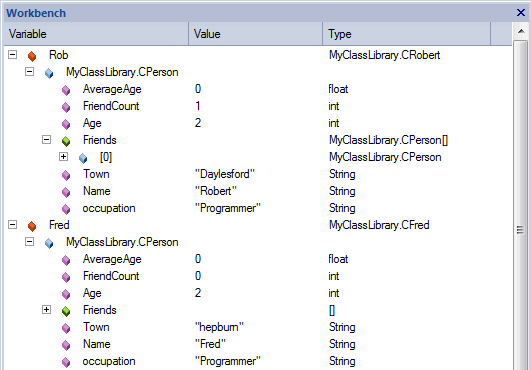This screenshot has height=370, width=531.
Task: Expand the [0] array element
Action: [x=63, y=156]
